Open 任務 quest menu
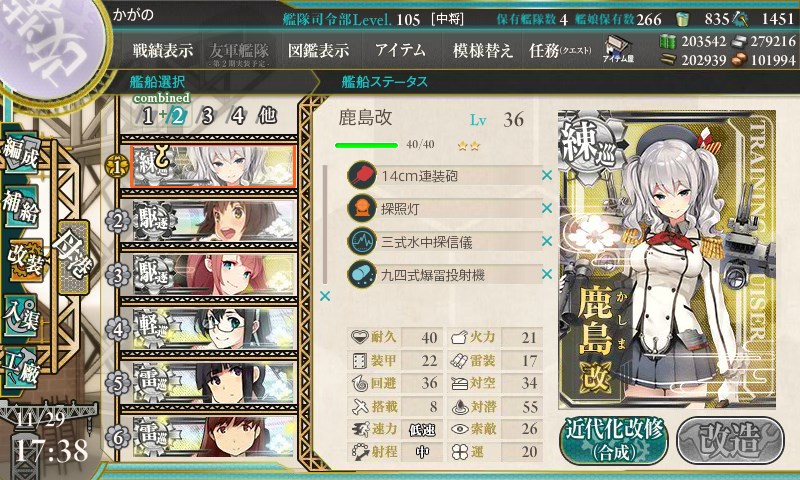The width and height of the screenshot is (800, 480). (560, 50)
